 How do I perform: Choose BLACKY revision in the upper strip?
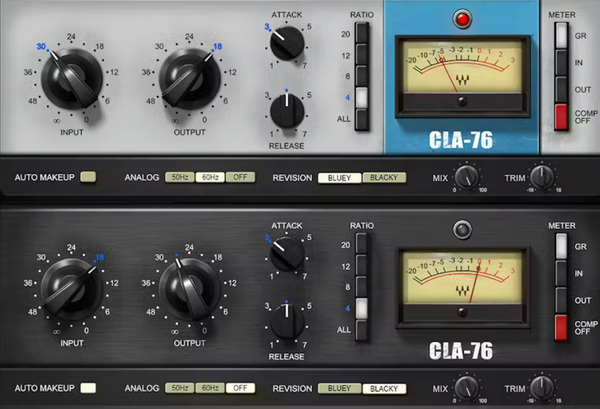coord(384,178)
